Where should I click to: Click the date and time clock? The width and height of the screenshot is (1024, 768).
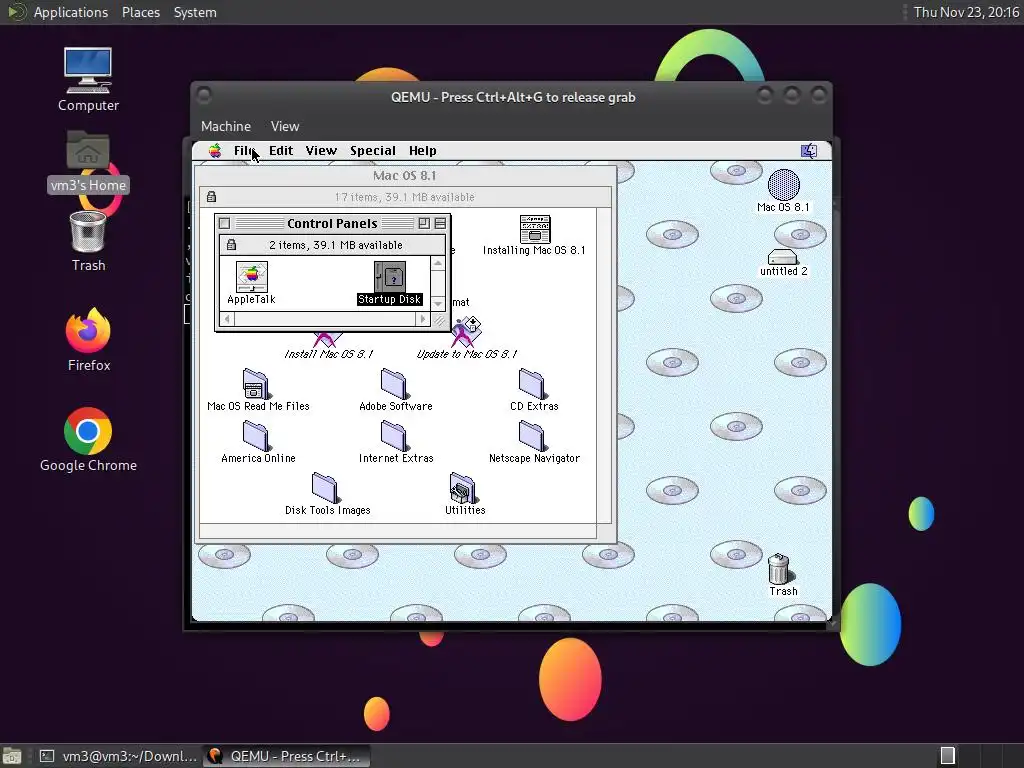[966, 12]
